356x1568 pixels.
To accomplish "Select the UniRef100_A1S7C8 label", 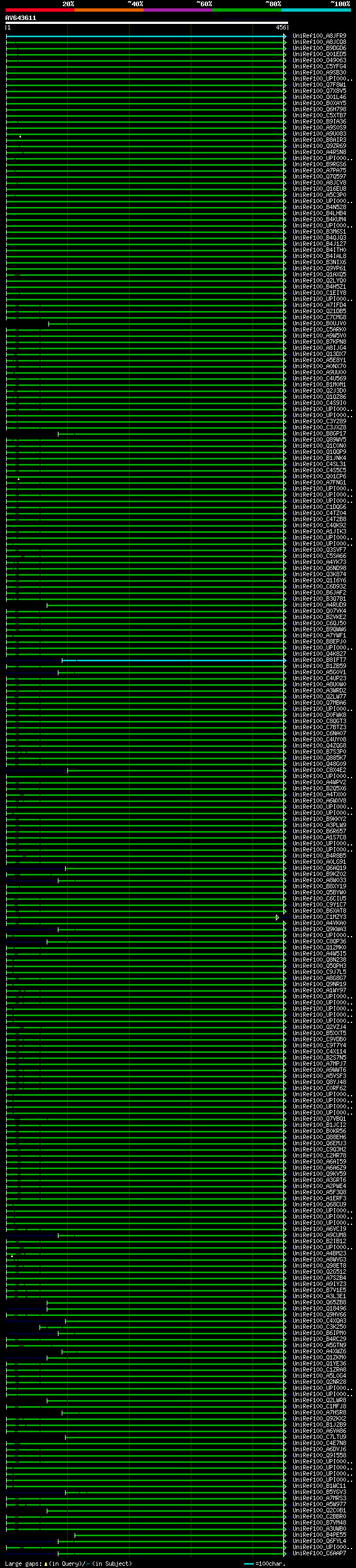I will [x=319, y=838].
